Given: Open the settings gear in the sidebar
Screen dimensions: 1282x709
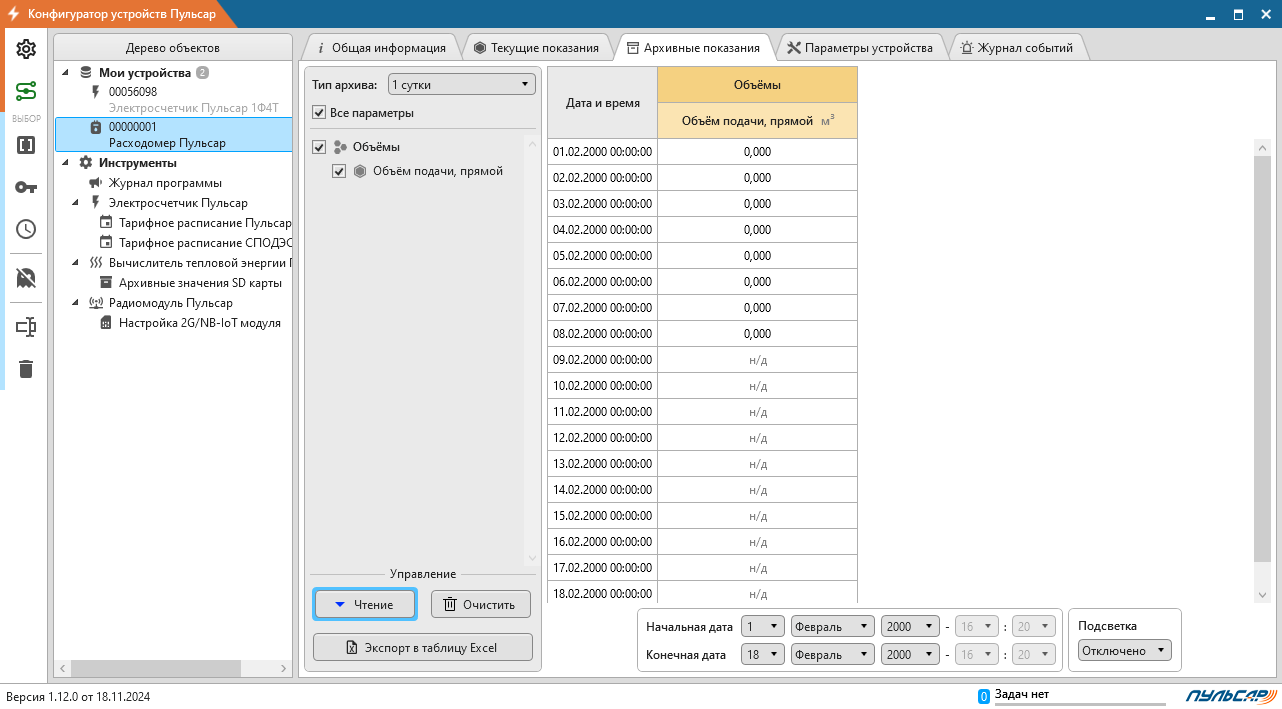Looking at the screenshot, I should (26, 49).
